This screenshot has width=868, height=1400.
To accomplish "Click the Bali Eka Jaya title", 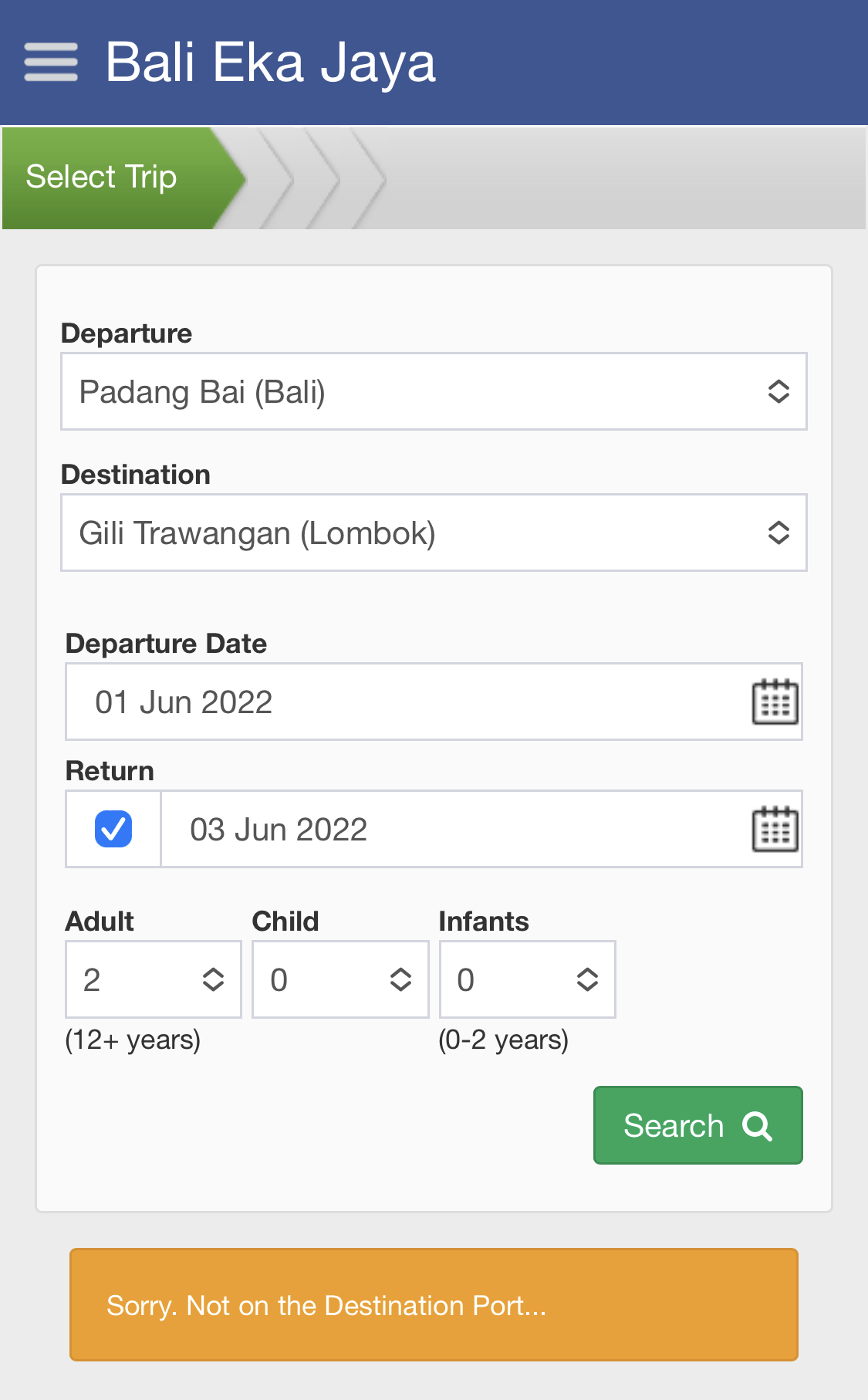I will pyautogui.click(x=270, y=63).
